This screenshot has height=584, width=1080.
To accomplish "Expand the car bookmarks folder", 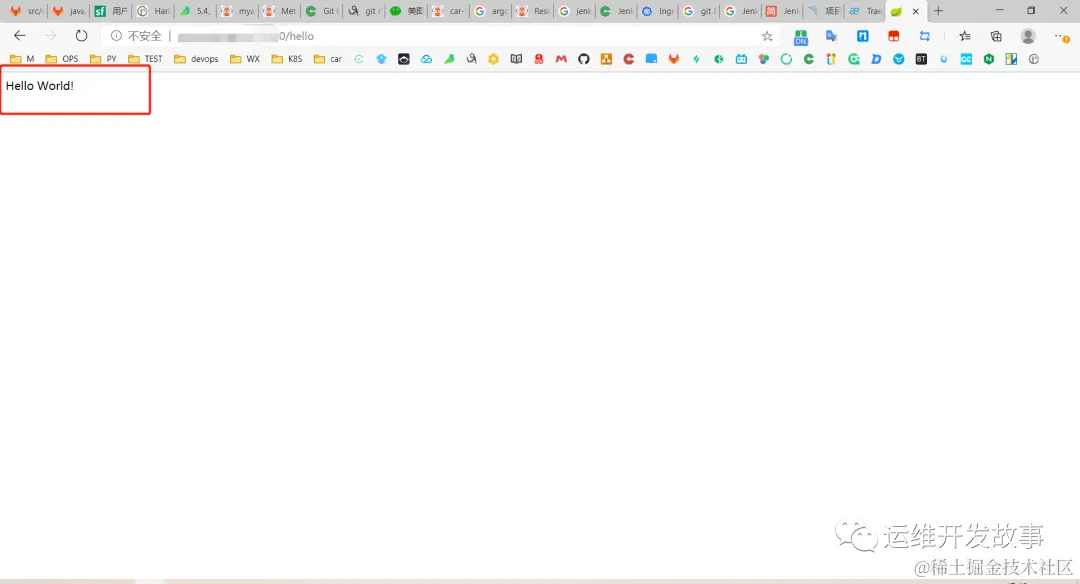I will tap(328, 59).
